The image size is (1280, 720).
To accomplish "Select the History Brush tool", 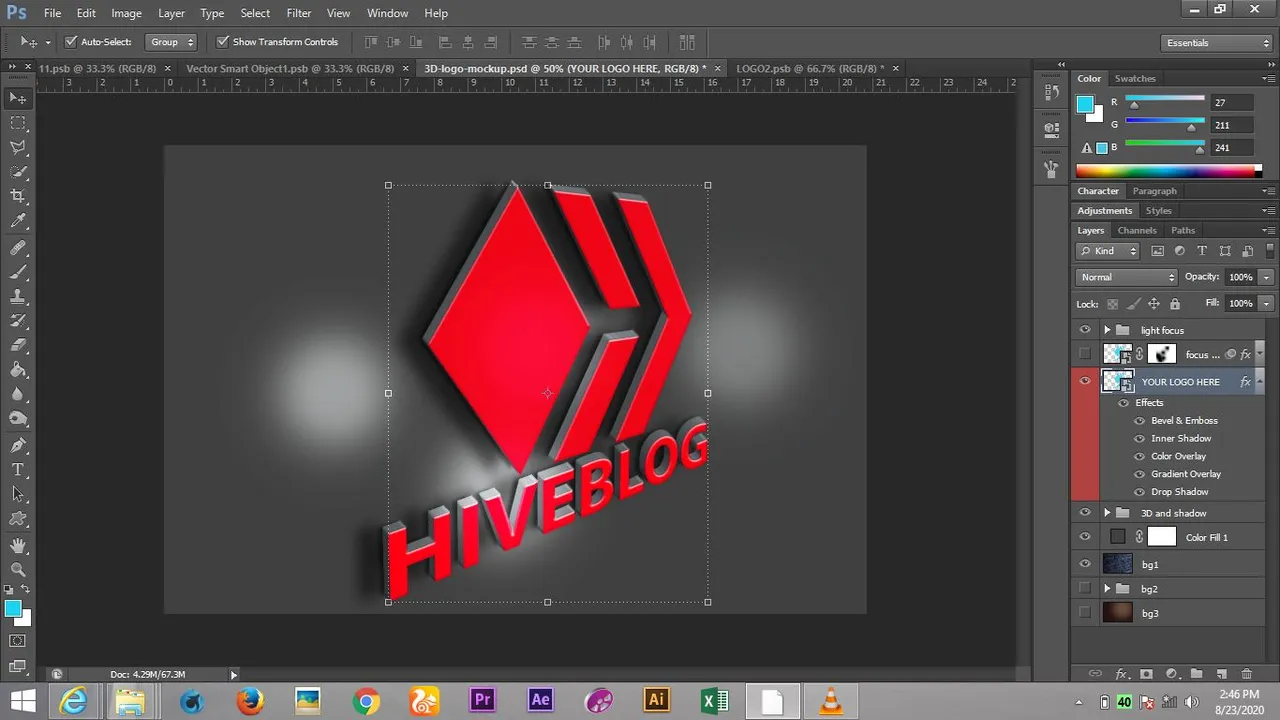I will (18, 321).
